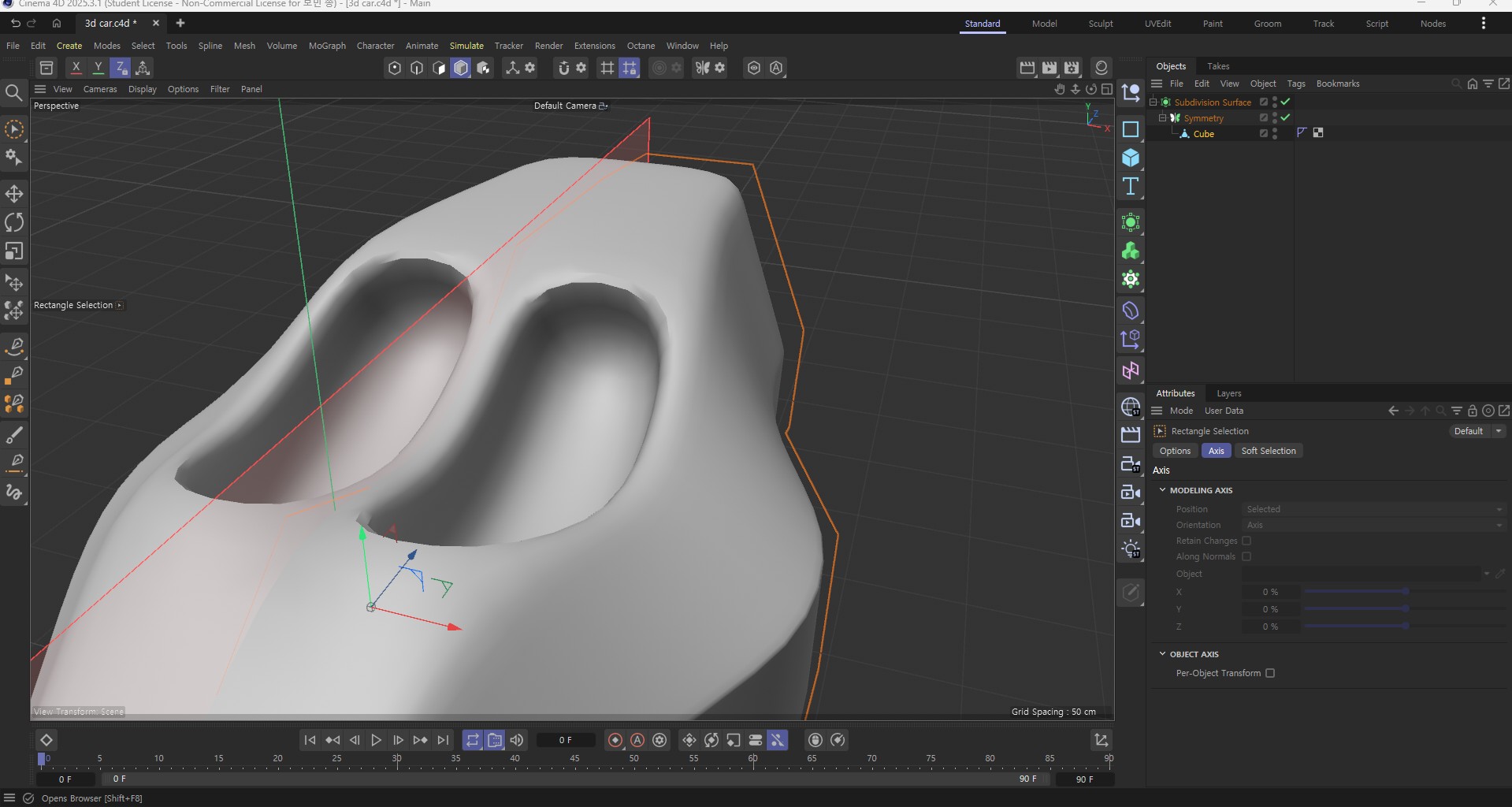Select the Scale tool

[14, 251]
